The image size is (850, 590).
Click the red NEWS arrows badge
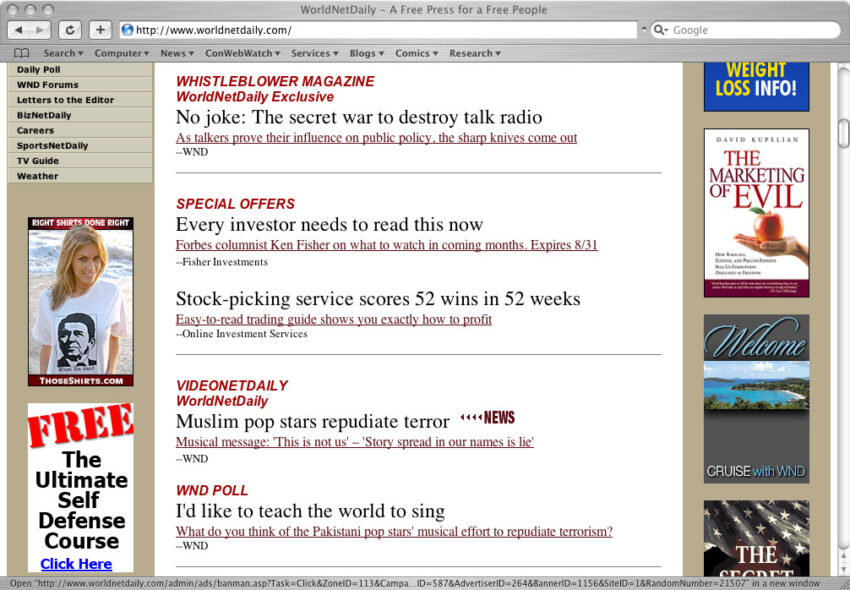tap(487, 417)
